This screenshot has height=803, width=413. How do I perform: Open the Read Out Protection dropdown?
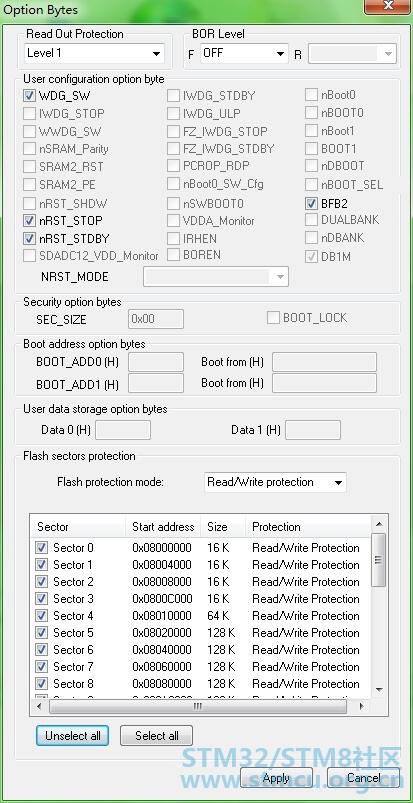click(94, 53)
